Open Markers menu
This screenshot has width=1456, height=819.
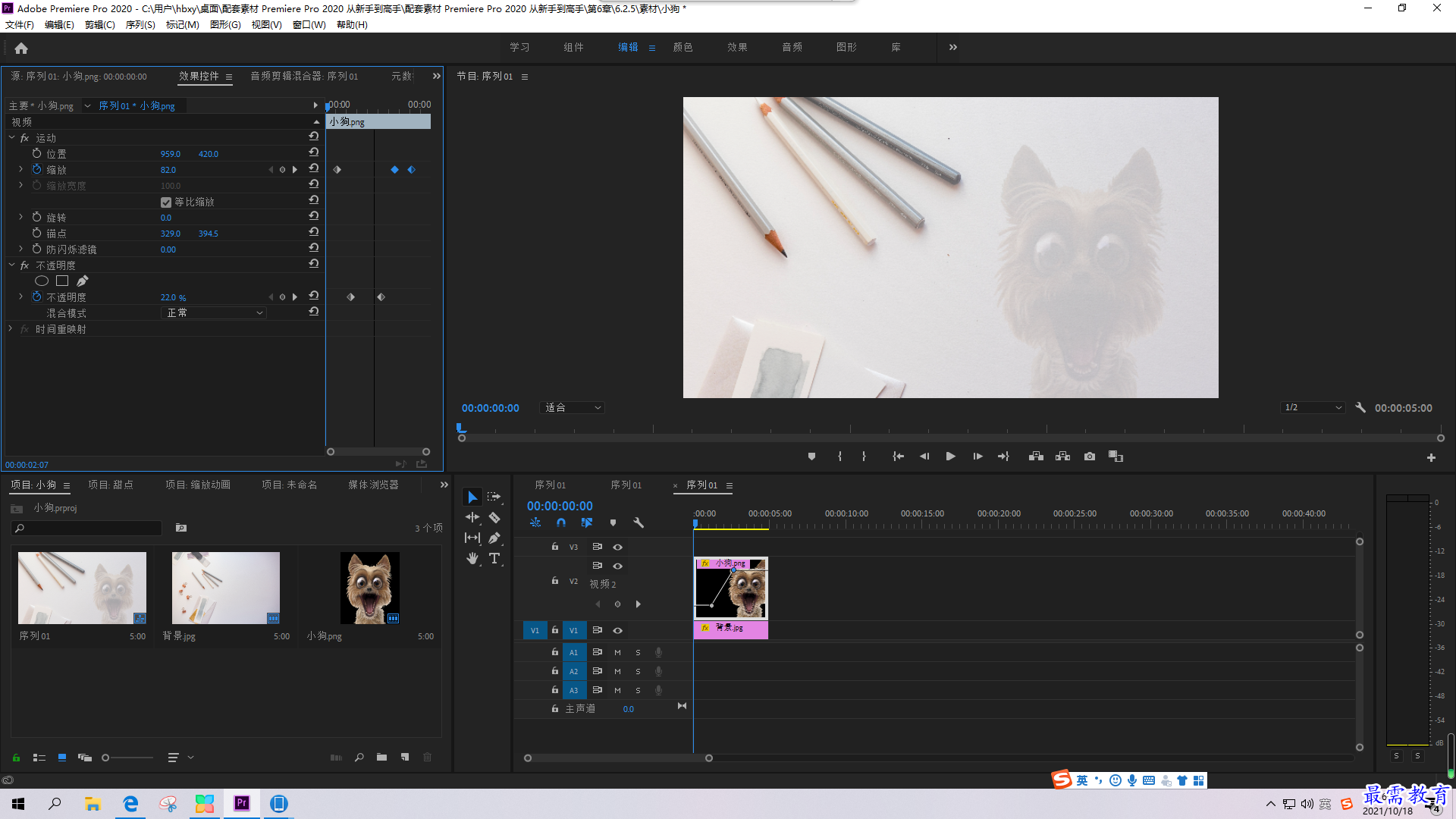(x=183, y=25)
